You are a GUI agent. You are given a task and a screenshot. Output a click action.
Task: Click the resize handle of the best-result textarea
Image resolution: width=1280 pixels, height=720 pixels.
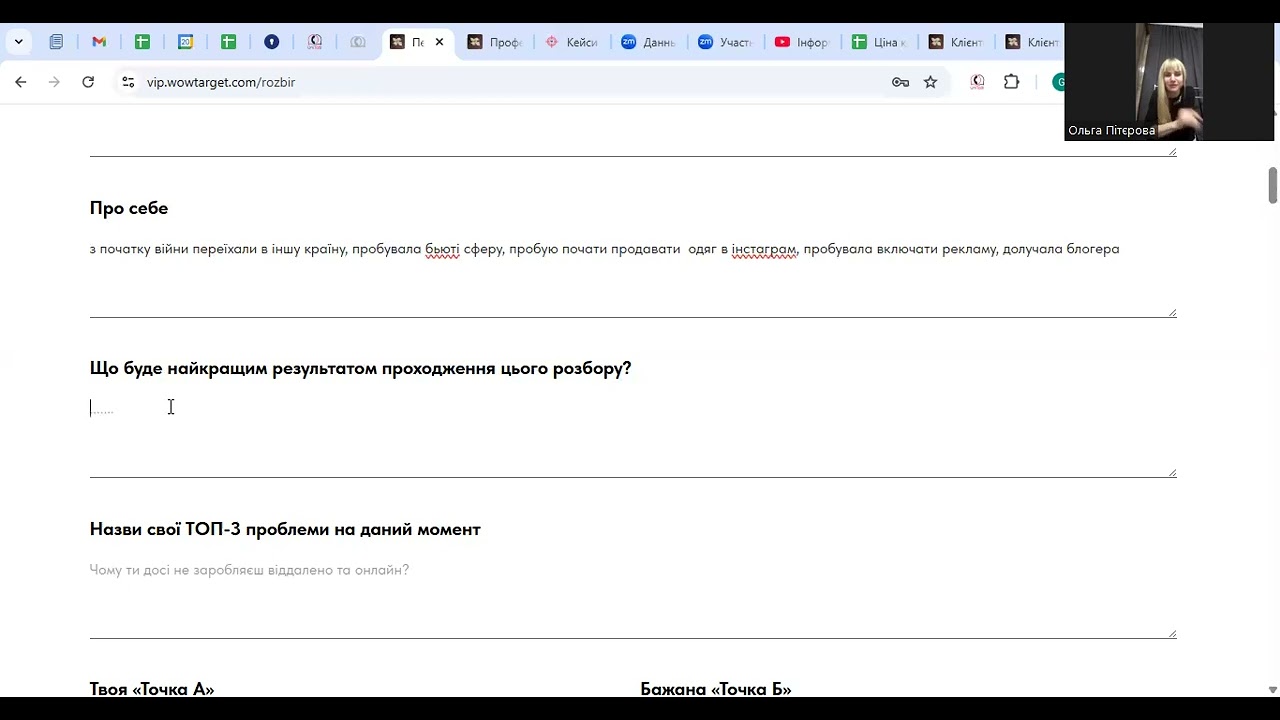(x=1172, y=472)
